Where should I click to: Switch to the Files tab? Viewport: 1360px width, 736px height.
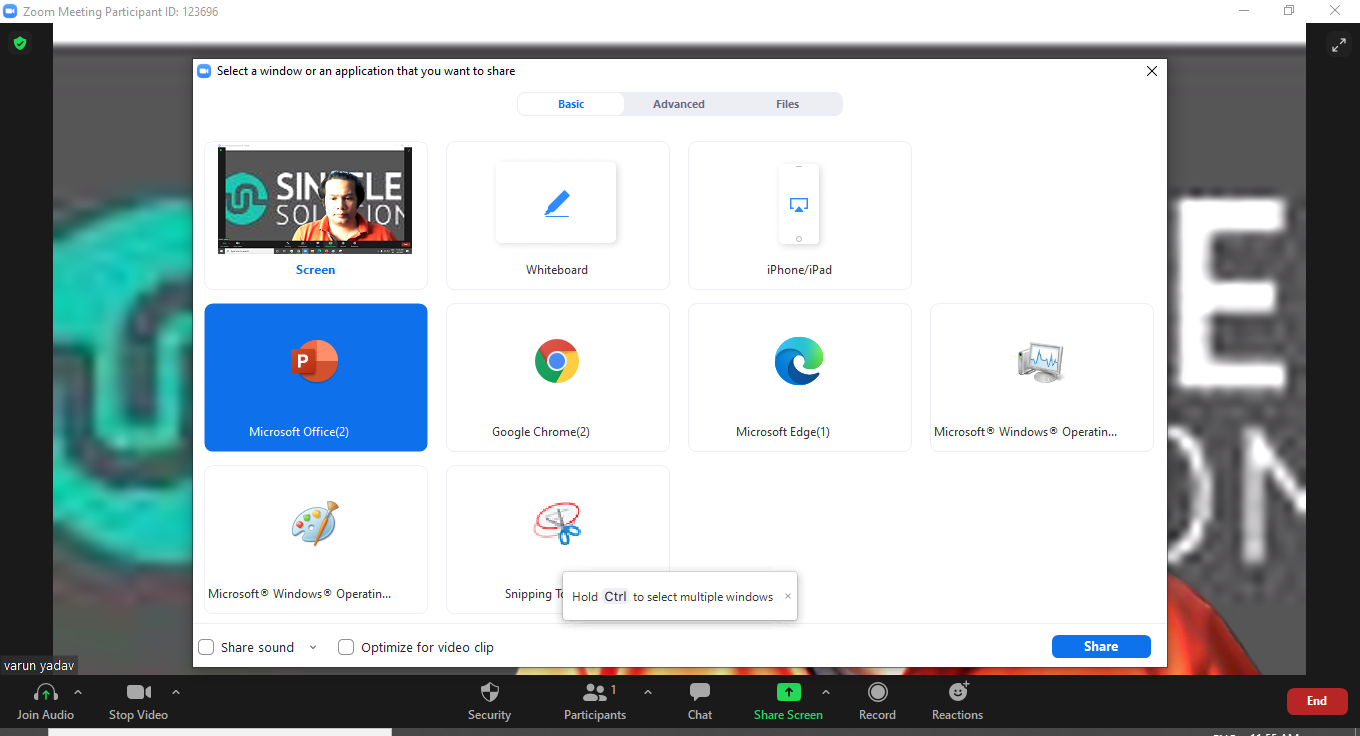tap(788, 104)
